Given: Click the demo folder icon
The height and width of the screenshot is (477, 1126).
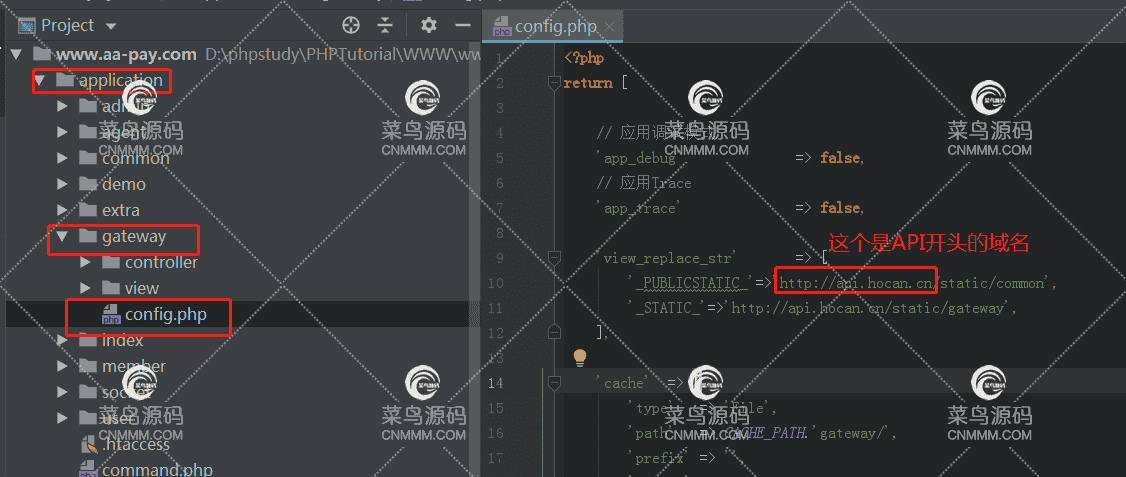Looking at the screenshot, I should click(88, 184).
